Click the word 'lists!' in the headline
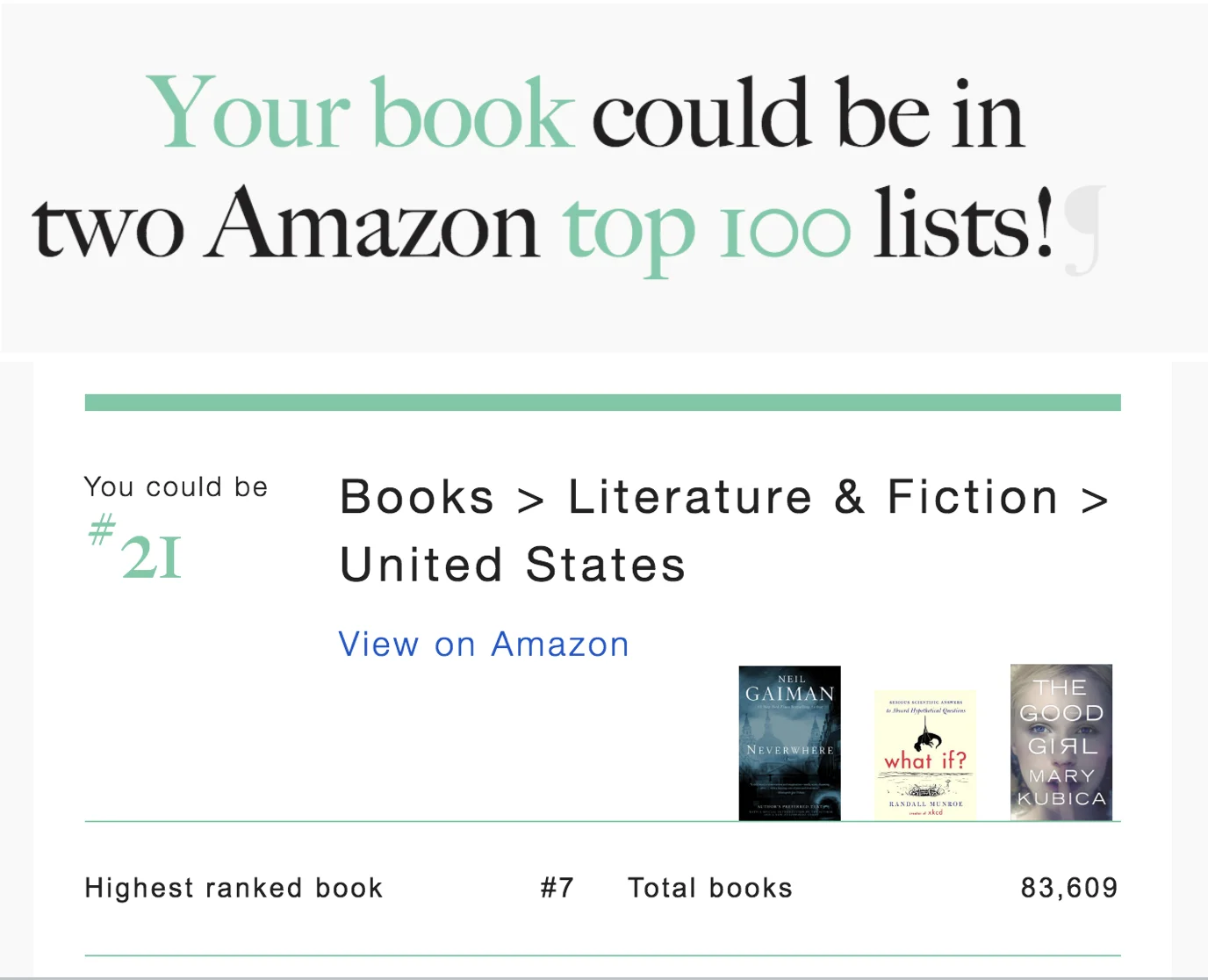This screenshot has width=1208, height=980. (963, 225)
